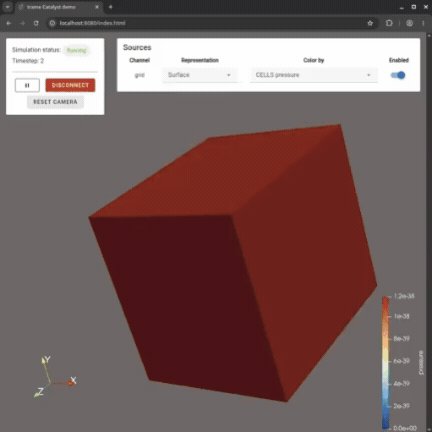Viewport: 432px width, 432px height.
Task: Open the Color by dropdown showing CELLS pressure
Action: tap(314, 75)
